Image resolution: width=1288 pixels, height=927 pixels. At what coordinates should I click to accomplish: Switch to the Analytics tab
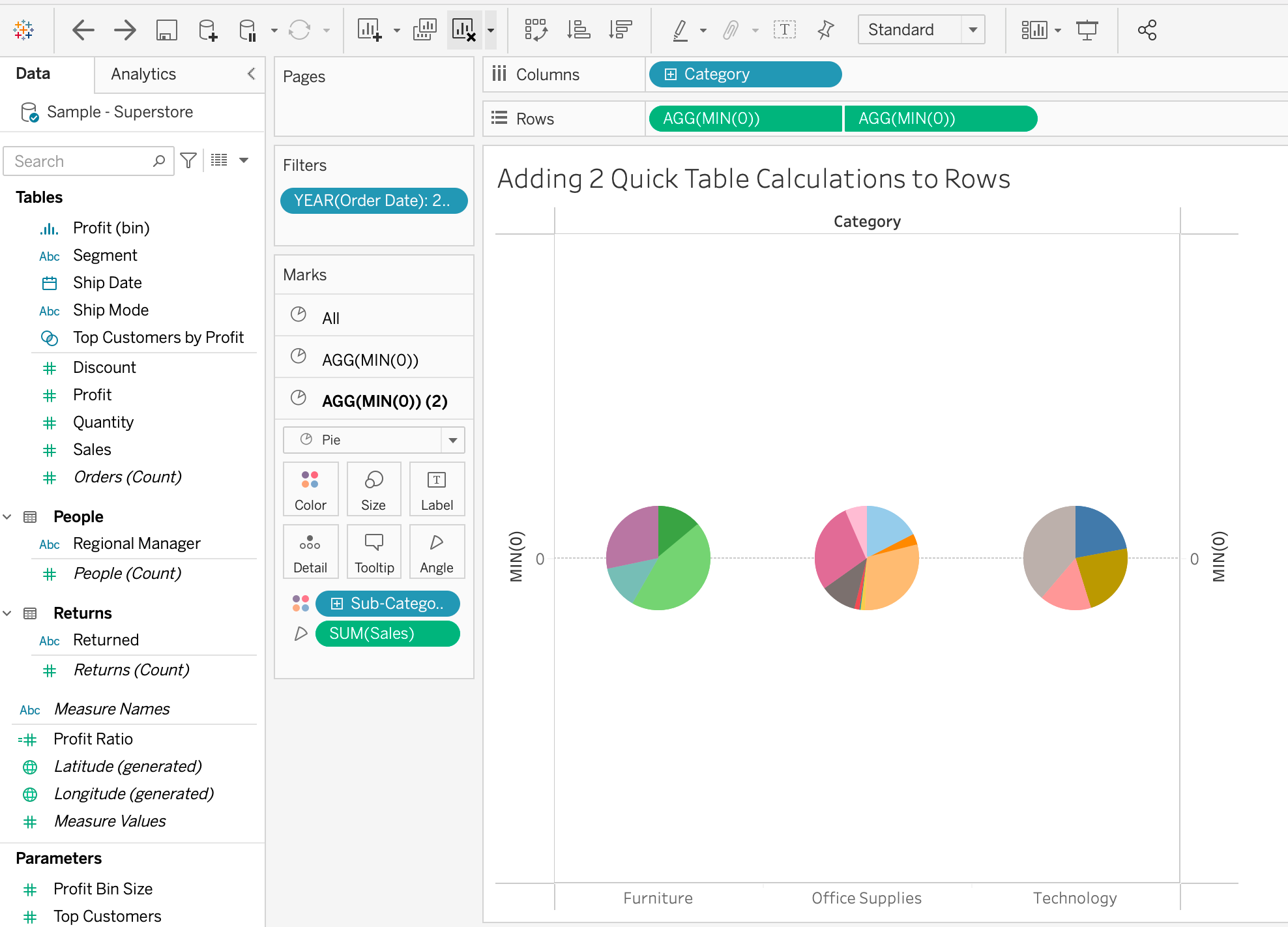pos(143,74)
